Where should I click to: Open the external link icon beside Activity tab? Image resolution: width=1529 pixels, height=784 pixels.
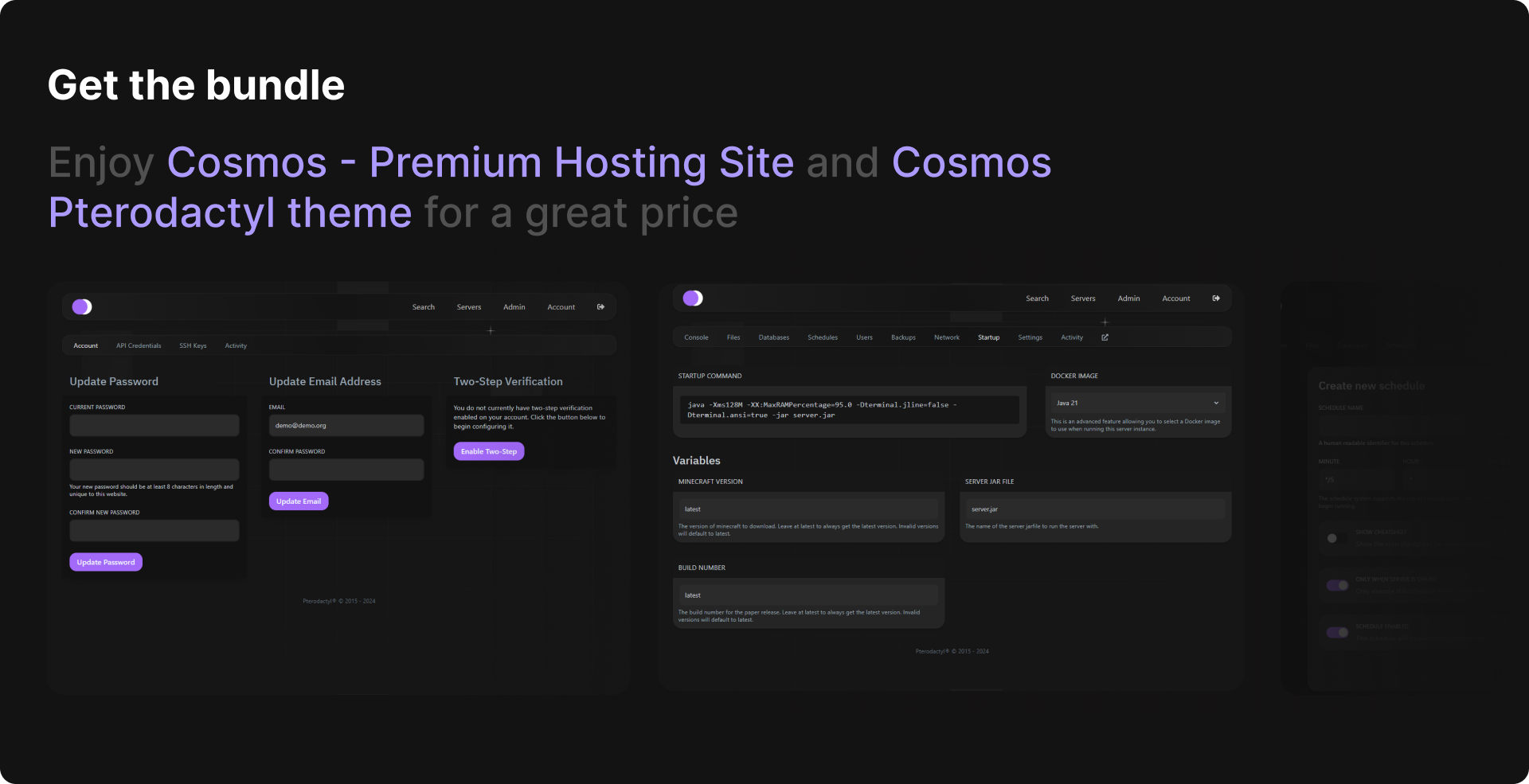point(1105,337)
